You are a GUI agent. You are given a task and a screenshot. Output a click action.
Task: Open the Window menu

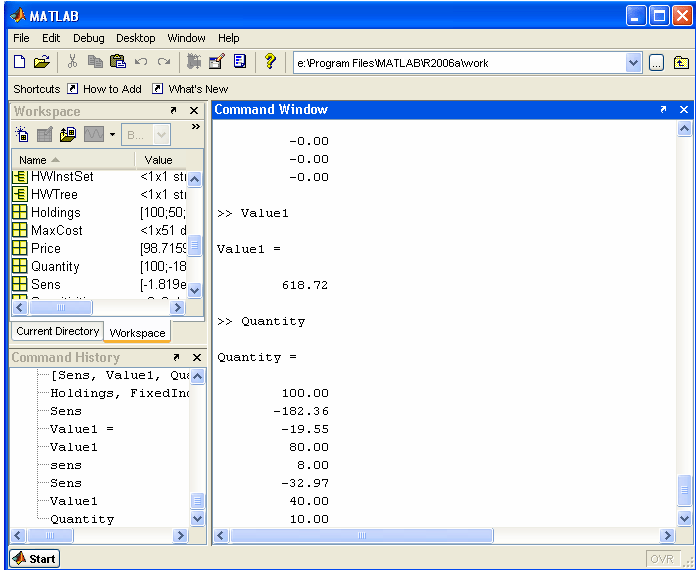point(187,38)
